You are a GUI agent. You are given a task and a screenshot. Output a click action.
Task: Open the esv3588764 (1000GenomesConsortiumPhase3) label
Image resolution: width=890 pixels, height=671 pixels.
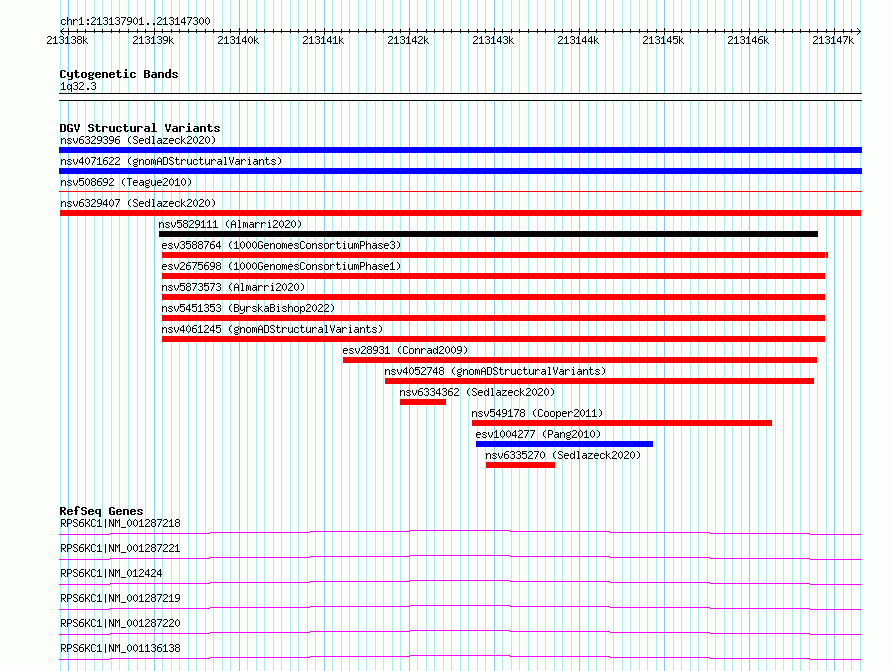coord(281,245)
